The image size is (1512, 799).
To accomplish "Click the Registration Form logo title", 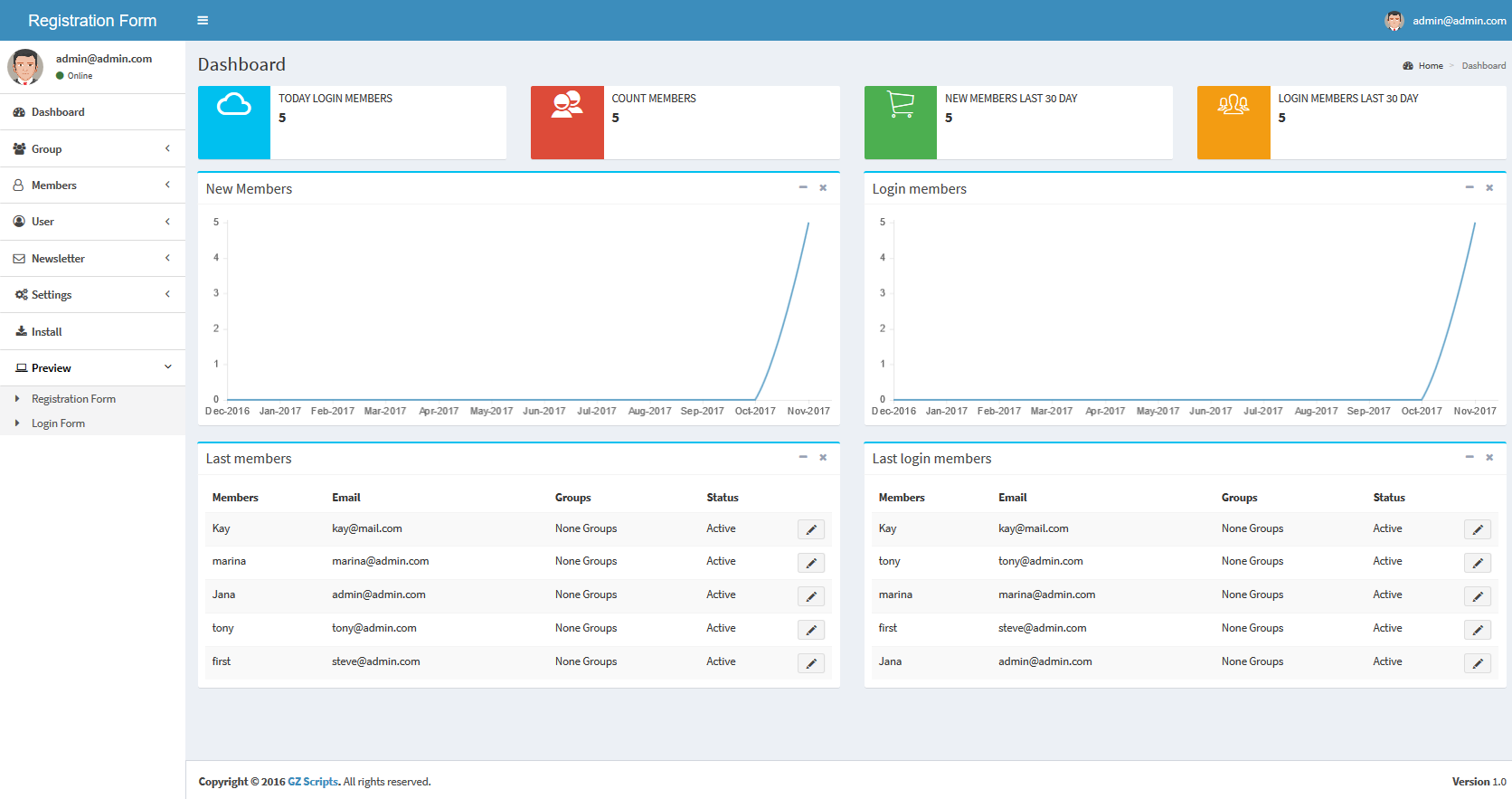I will pyautogui.click(x=92, y=21).
